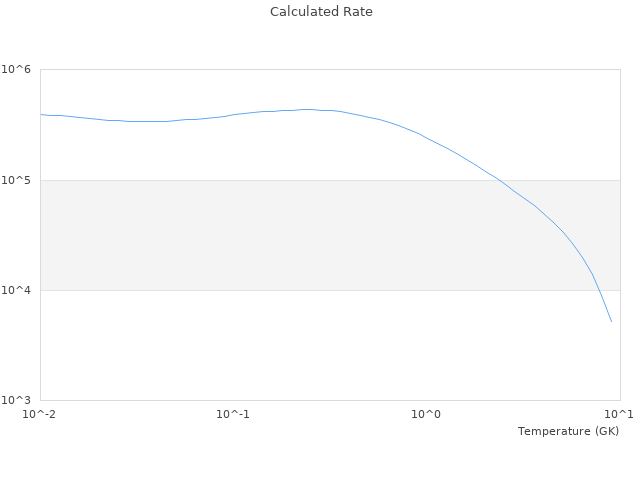Click the 10^-2 x-axis tick label
Viewport: 640px width, 480px height.
click(40, 414)
